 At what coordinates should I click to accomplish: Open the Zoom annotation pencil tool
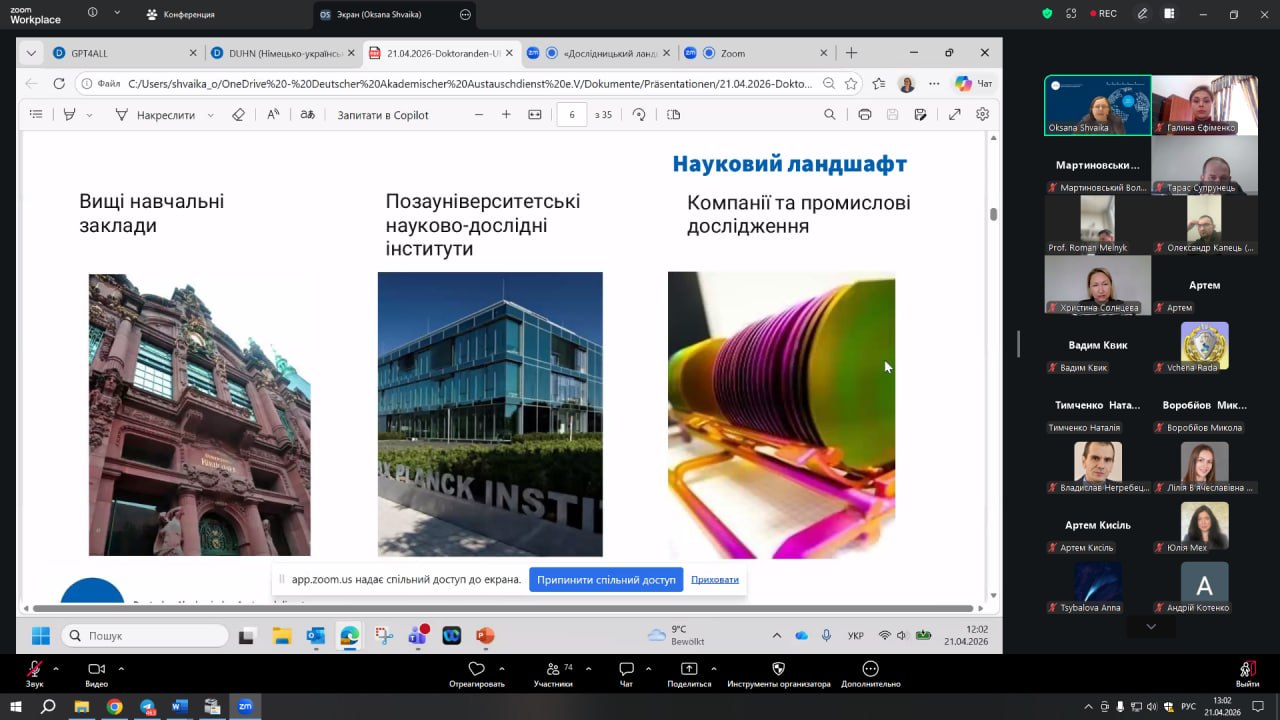pyautogui.click(x=1142, y=14)
